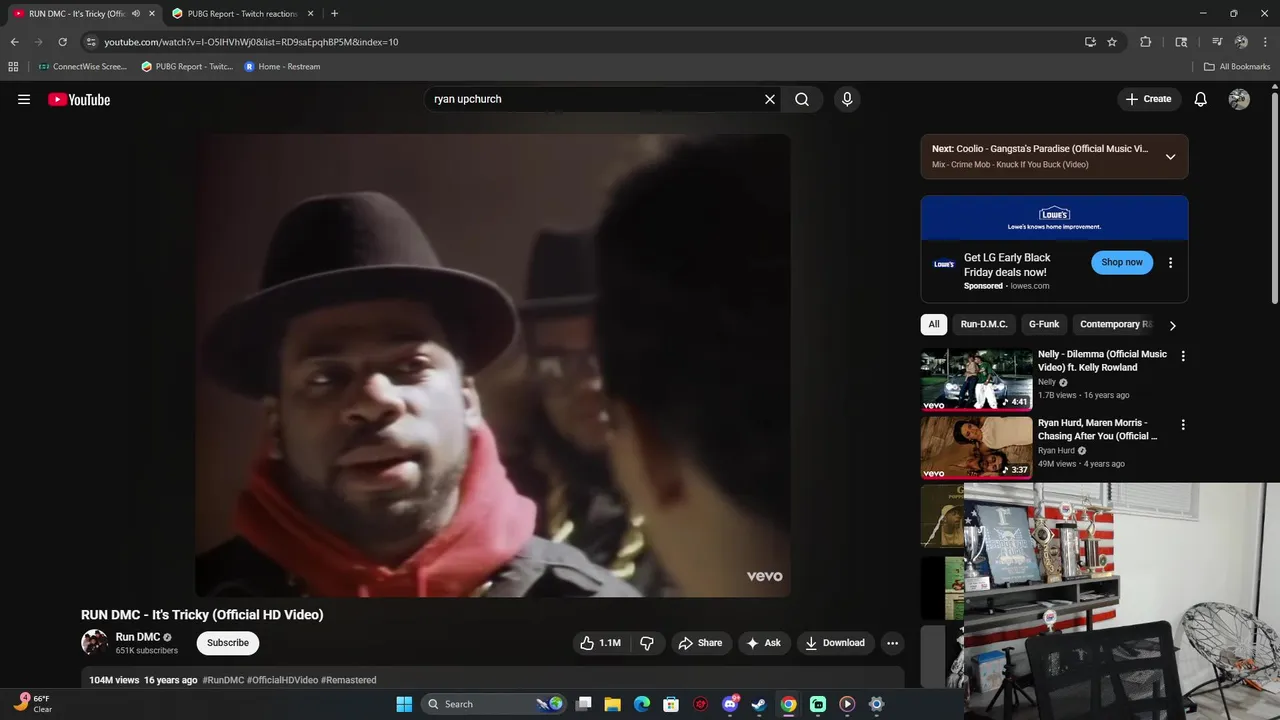Open PUBG Report bookmark

(x=187, y=67)
